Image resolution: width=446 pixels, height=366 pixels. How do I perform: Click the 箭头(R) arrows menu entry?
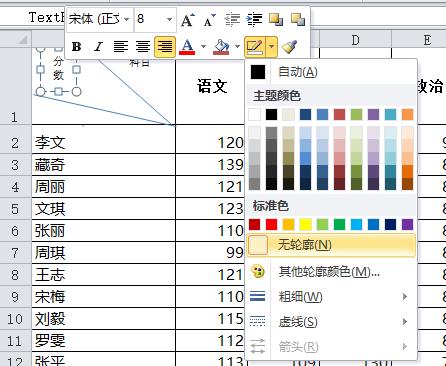(x=332, y=347)
